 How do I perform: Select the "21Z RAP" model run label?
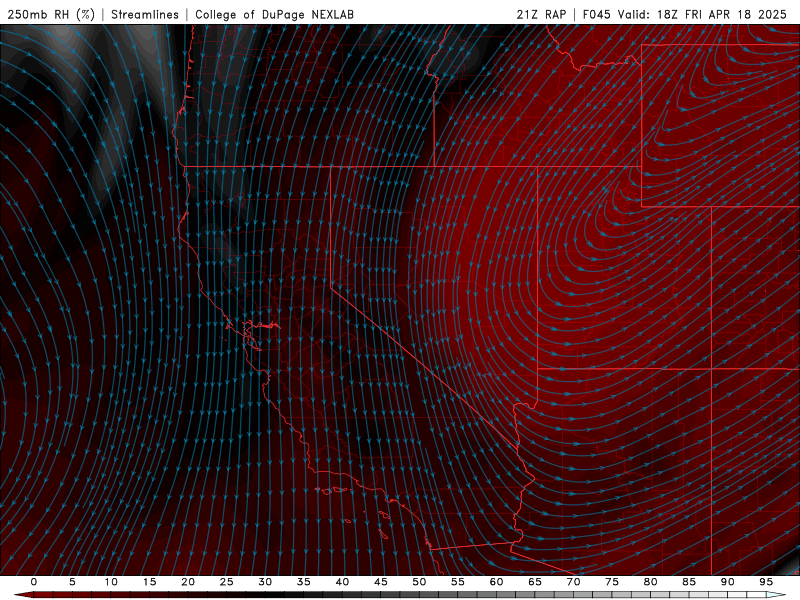click(x=541, y=14)
